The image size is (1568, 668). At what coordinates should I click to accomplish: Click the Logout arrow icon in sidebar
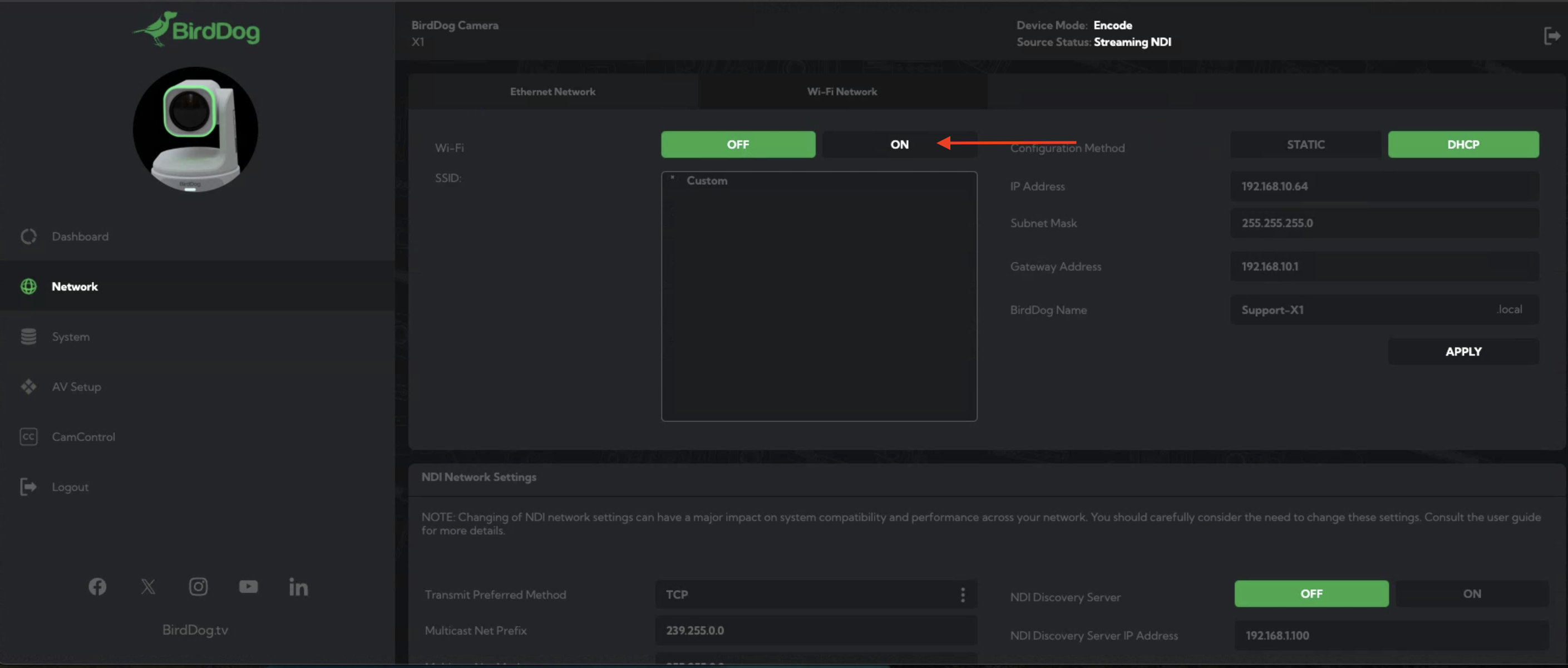(x=28, y=487)
